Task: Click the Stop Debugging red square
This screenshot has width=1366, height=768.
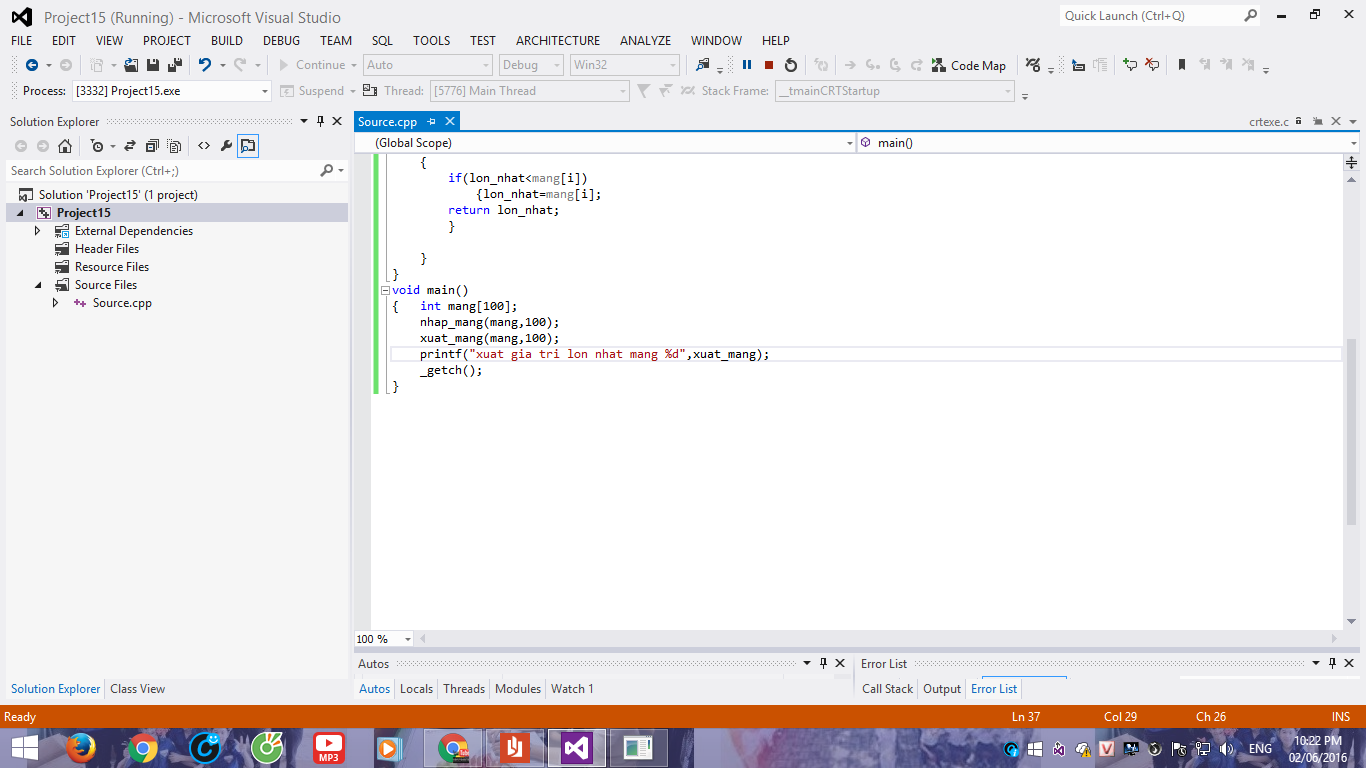Action: [x=769, y=65]
